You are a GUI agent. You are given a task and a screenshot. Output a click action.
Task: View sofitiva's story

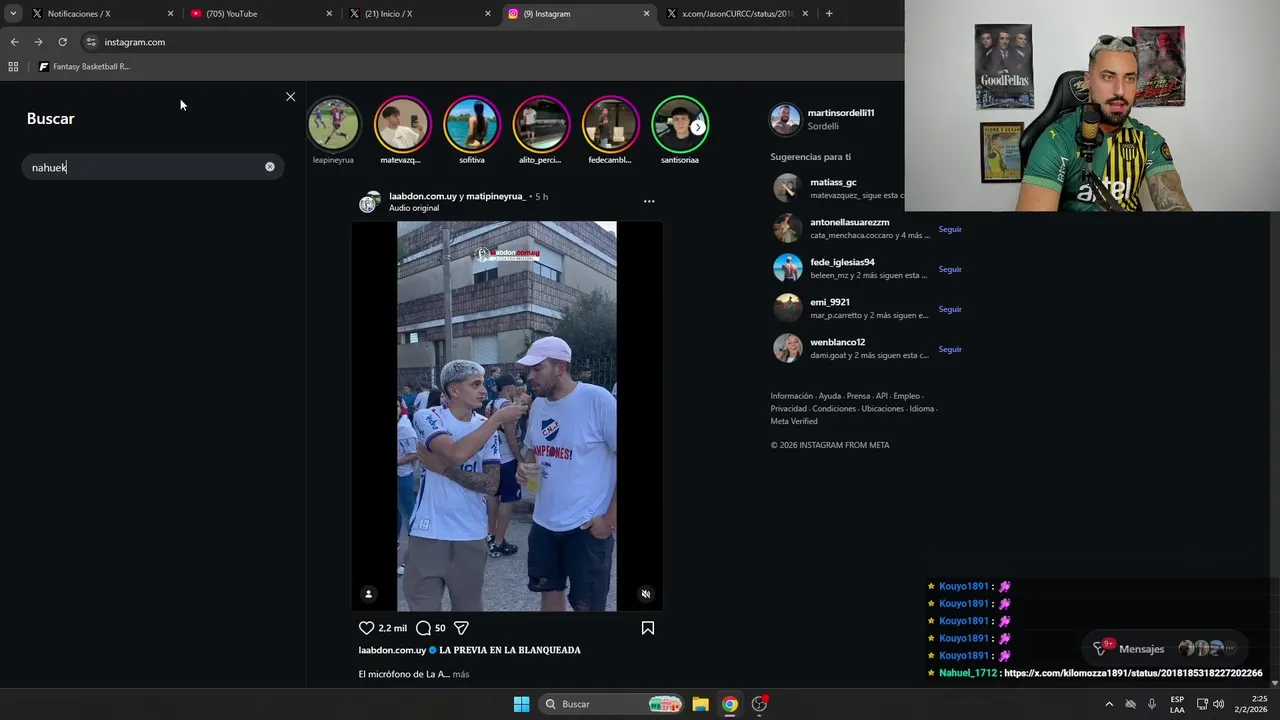(471, 124)
